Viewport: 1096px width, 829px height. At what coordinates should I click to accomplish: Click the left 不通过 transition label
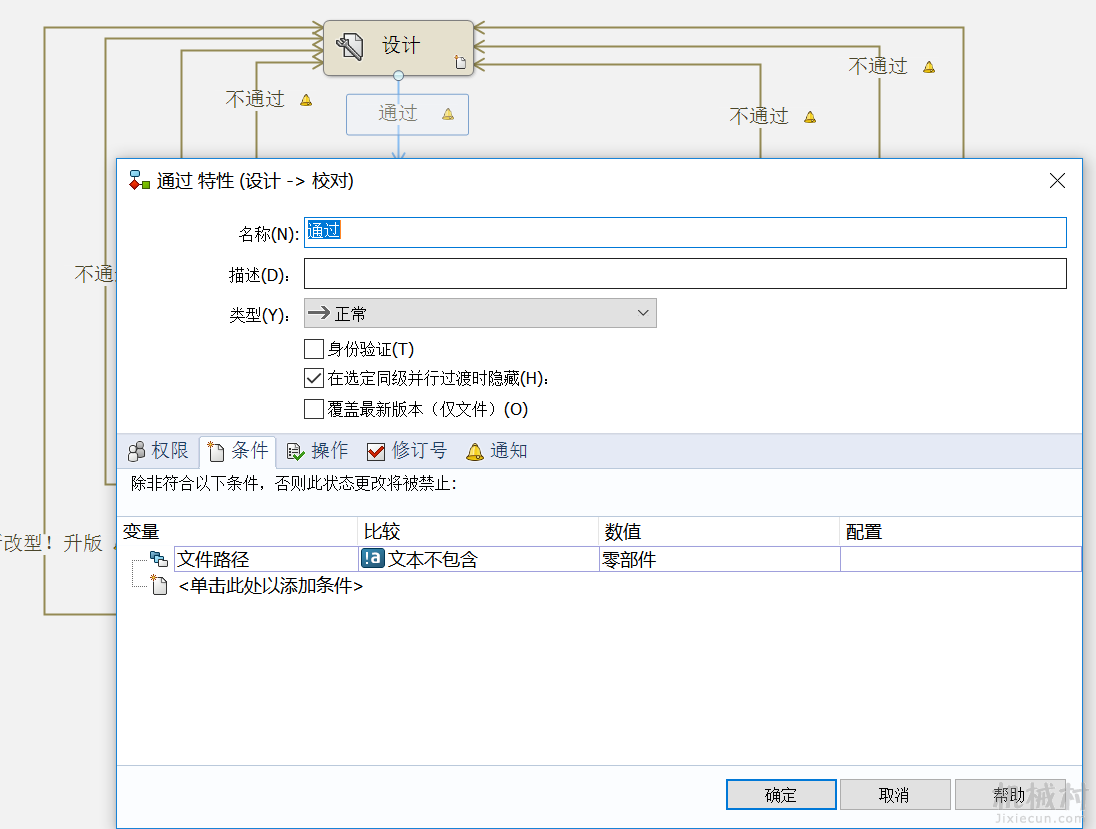[255, 99]
